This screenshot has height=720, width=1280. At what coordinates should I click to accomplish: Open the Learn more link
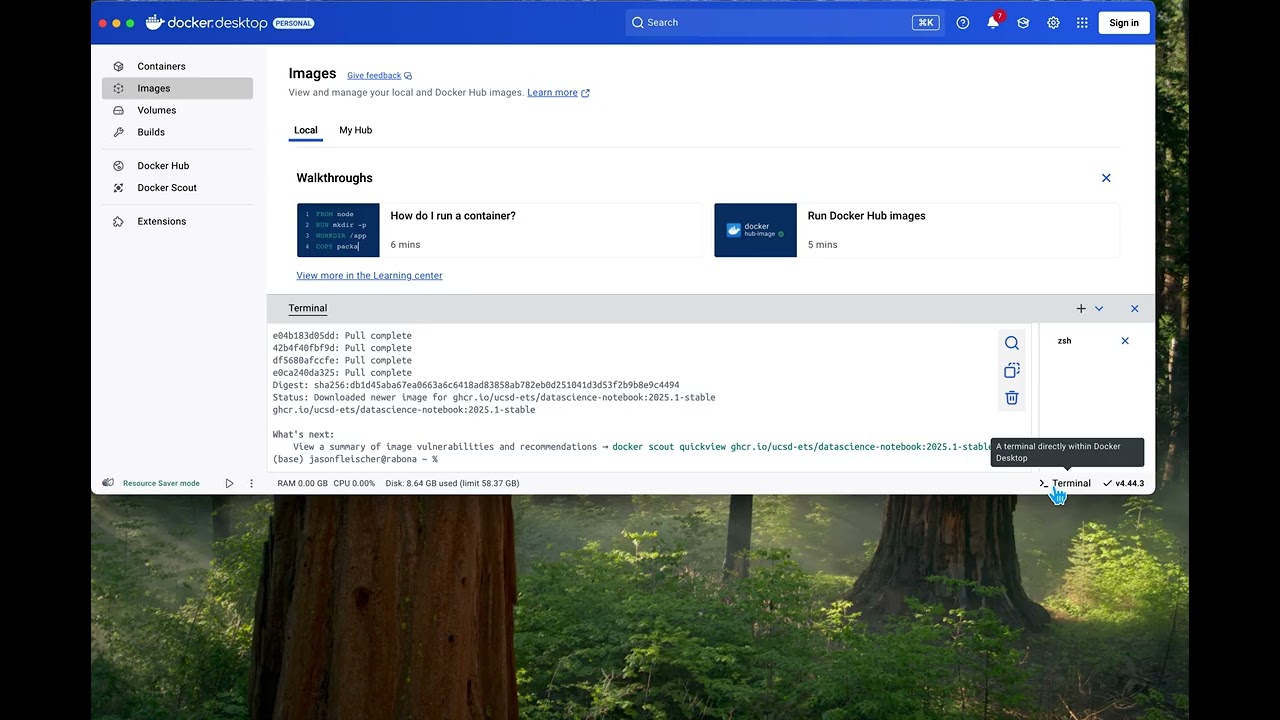[x=553, y=93]
